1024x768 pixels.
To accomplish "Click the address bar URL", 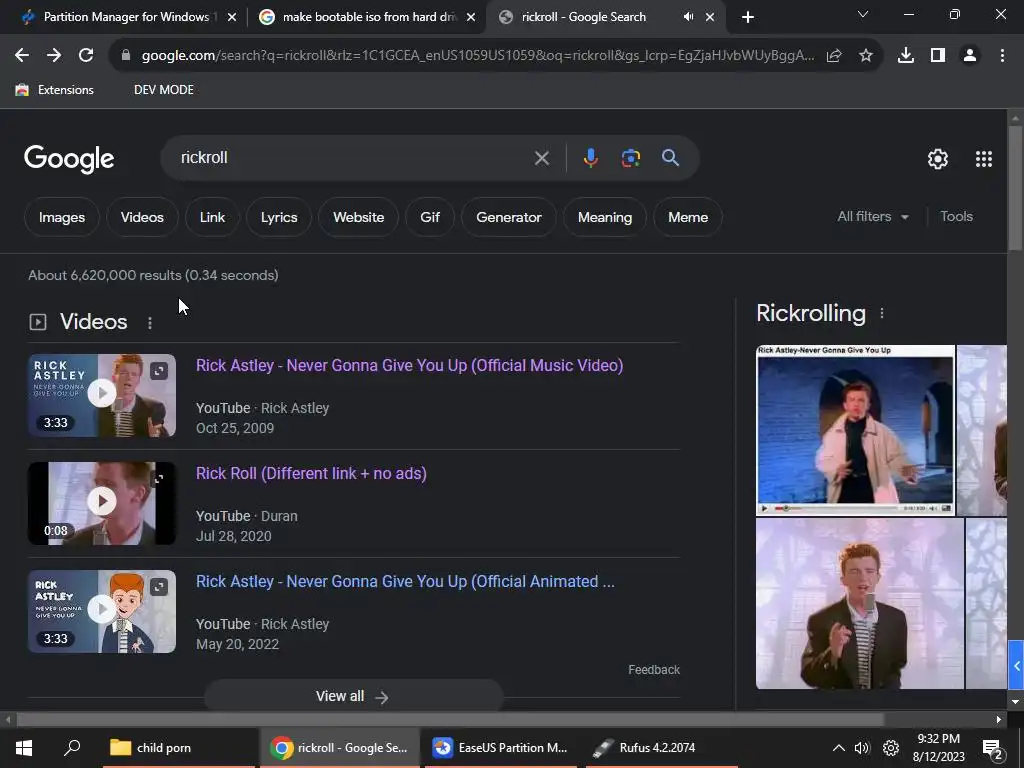I will click(477, 56).
